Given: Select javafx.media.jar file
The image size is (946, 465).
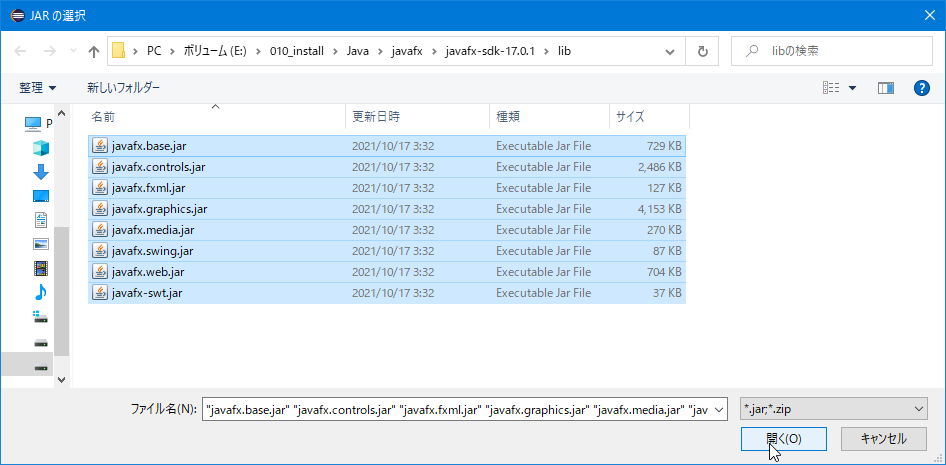Looking at the screenshot, I should pos(387,230).
